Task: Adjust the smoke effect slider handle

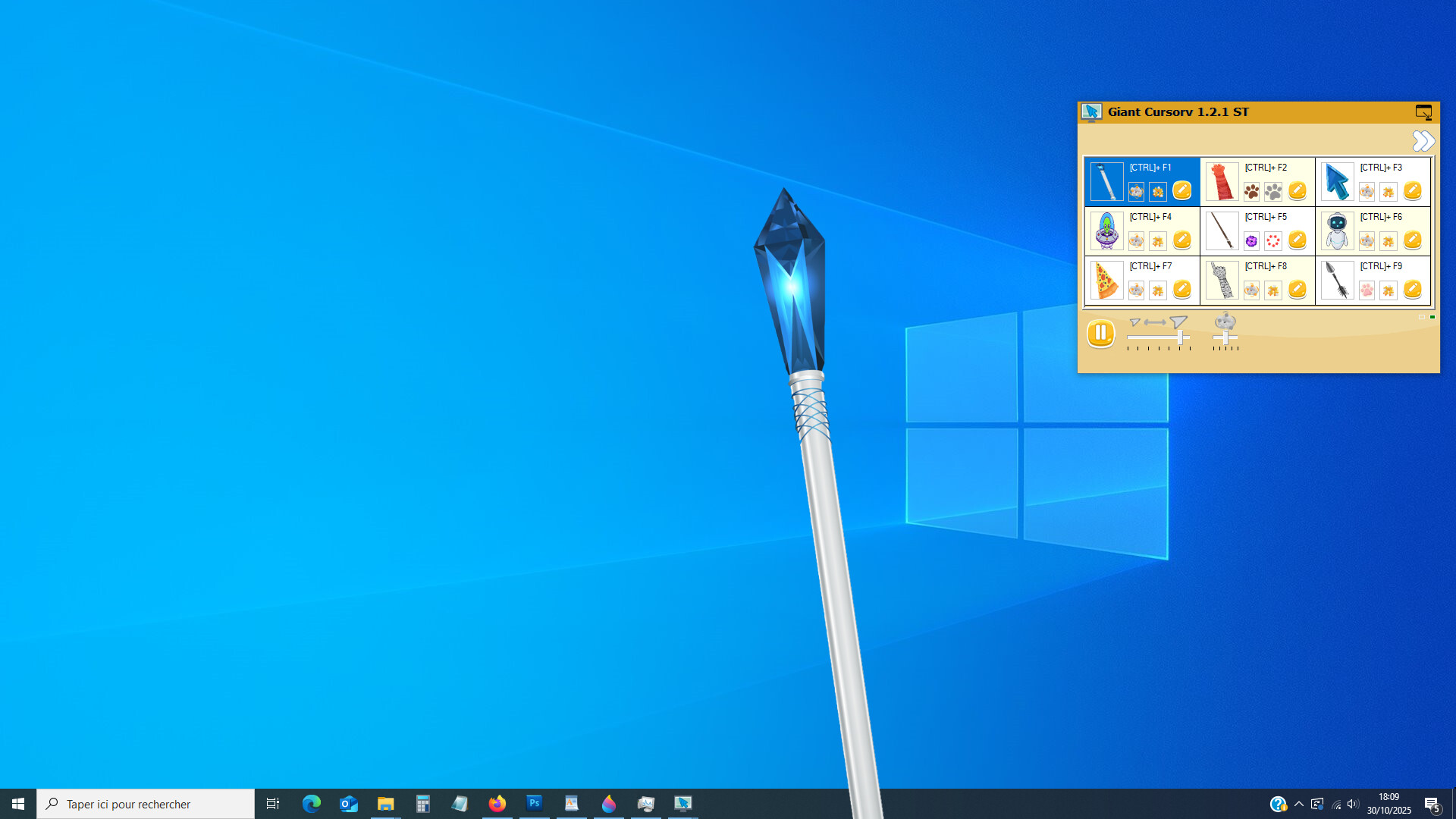Action: [x=1225, y=337]
